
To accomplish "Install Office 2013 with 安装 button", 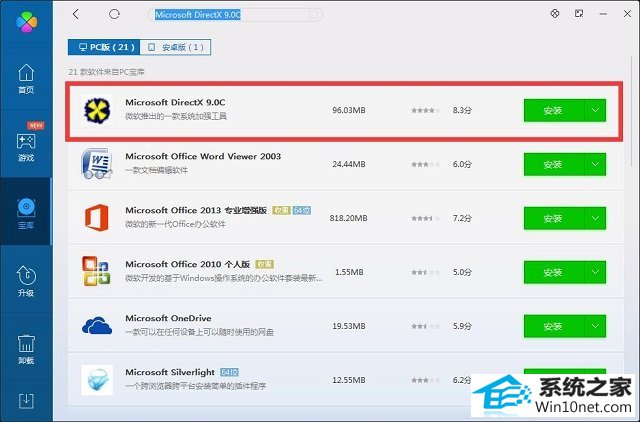I will (x=554, y=218).
